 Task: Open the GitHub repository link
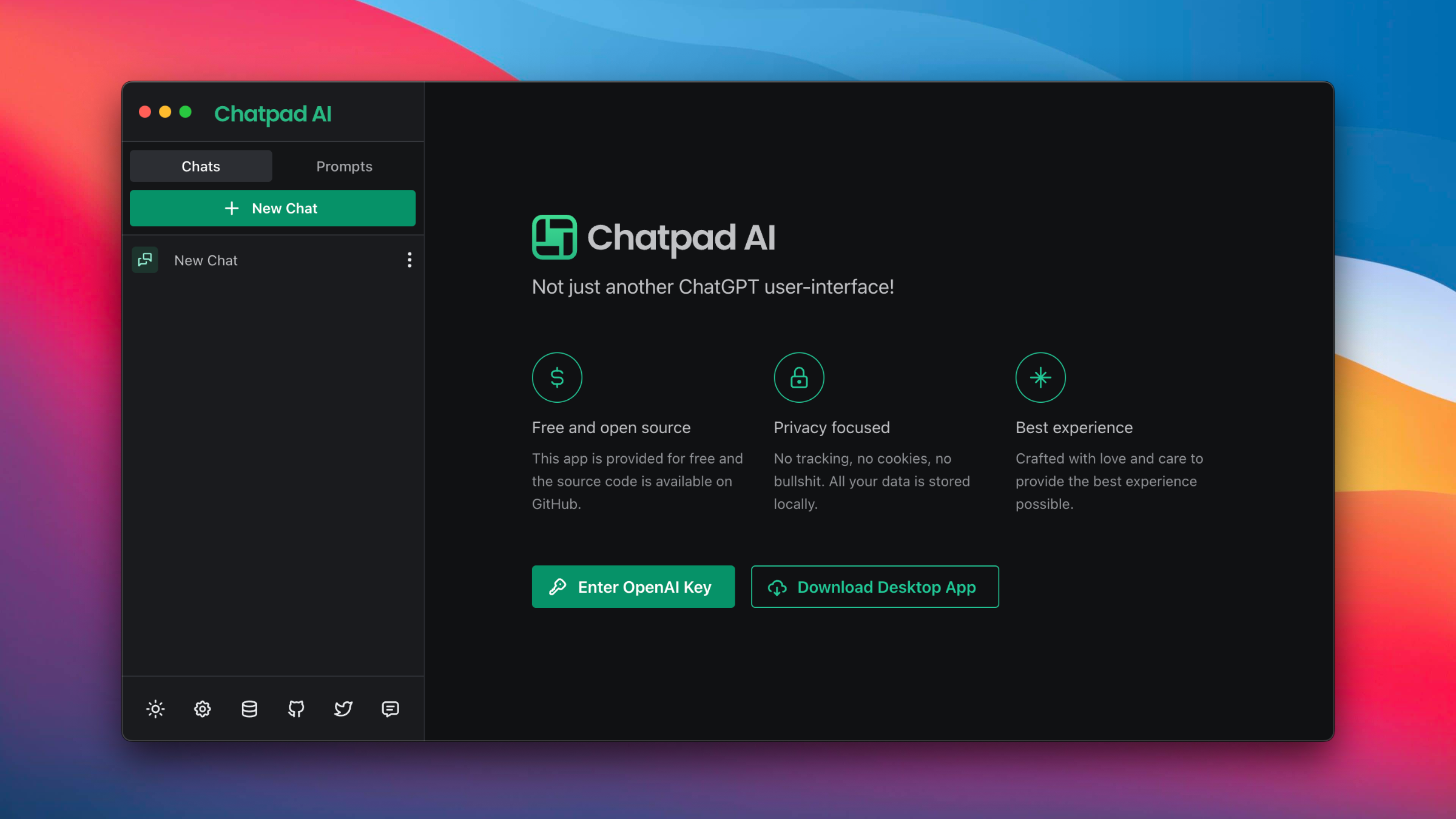click(296, 709)
